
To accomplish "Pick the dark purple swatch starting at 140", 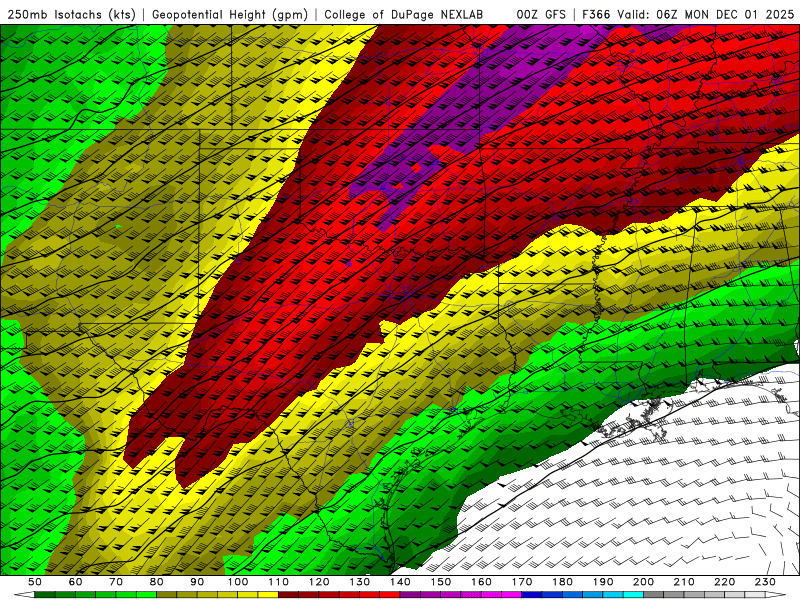I will pos(410,594).
